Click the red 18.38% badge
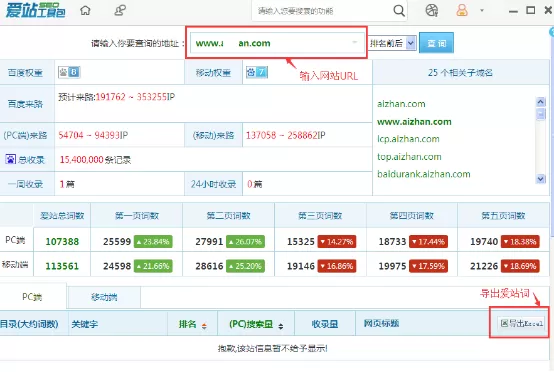The width and height of the screenshot is (554, 372). pos(520,242)
